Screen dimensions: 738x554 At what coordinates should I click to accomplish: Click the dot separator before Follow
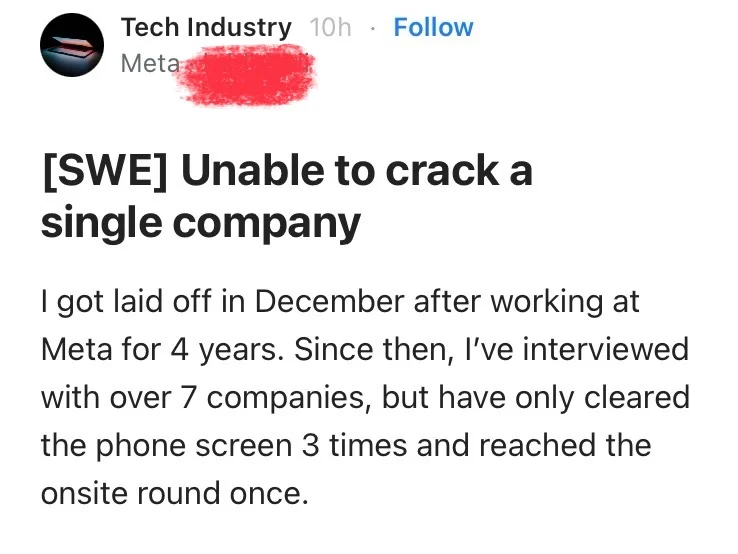coord(372,29)
